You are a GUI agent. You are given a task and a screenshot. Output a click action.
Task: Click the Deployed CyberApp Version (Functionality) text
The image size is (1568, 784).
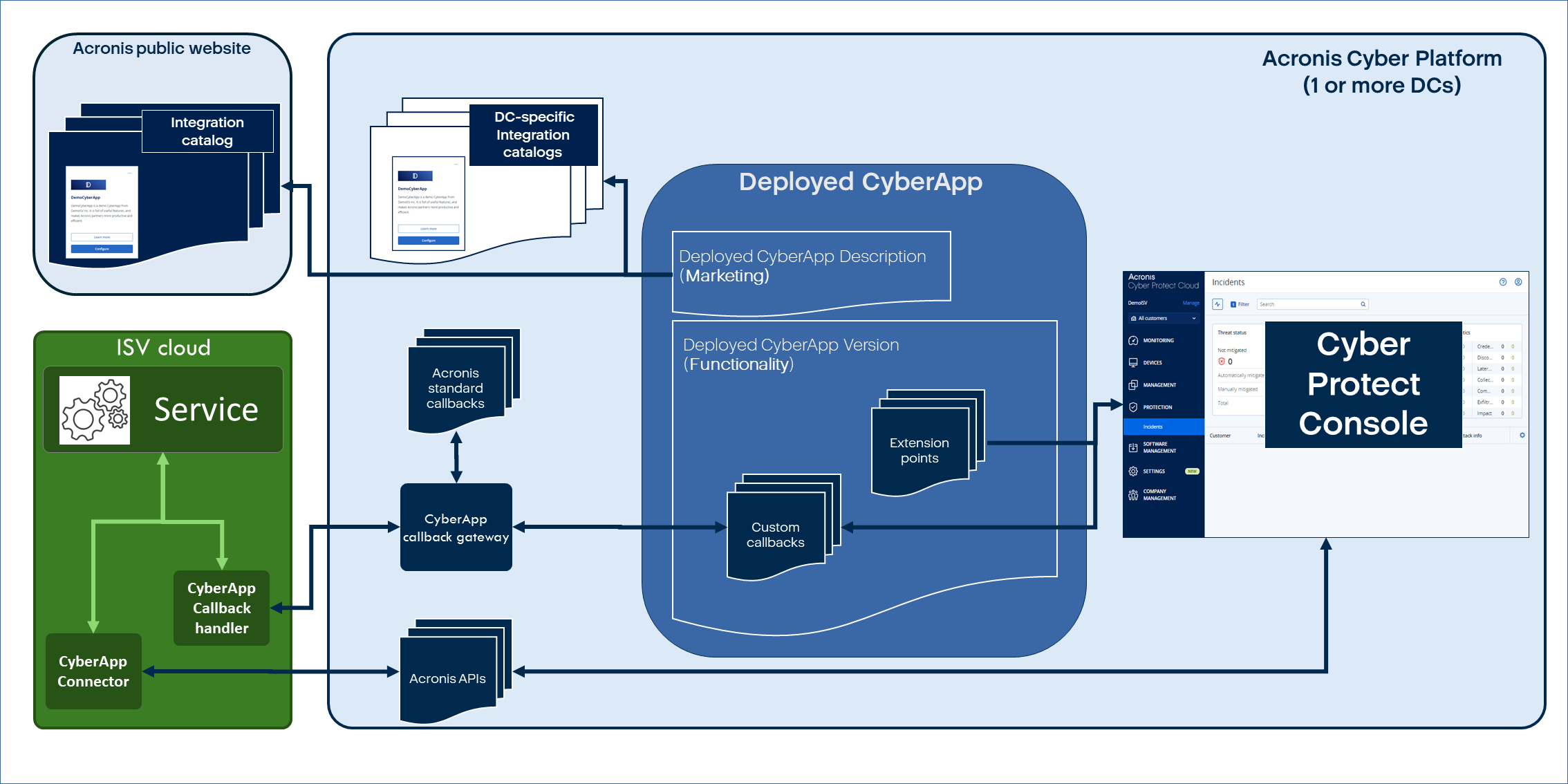[791, 355]
